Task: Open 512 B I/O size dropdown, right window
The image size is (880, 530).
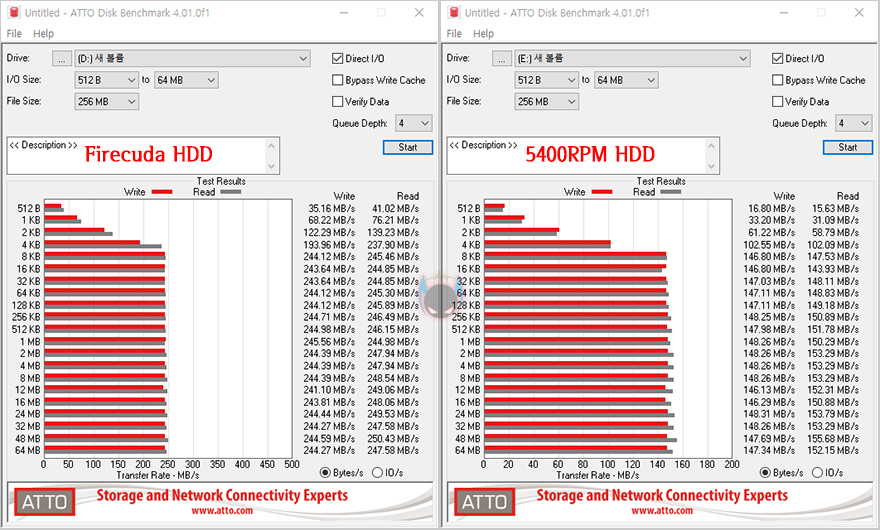Action: 547,80
